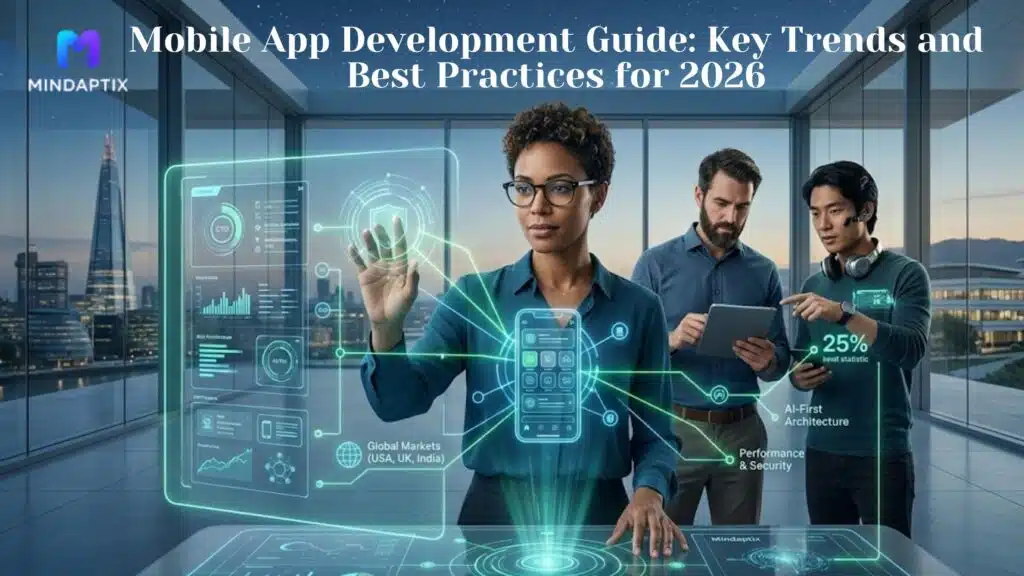
Task: Click the green bar chart on the dashboard
Action: click(x=226, y=303)
